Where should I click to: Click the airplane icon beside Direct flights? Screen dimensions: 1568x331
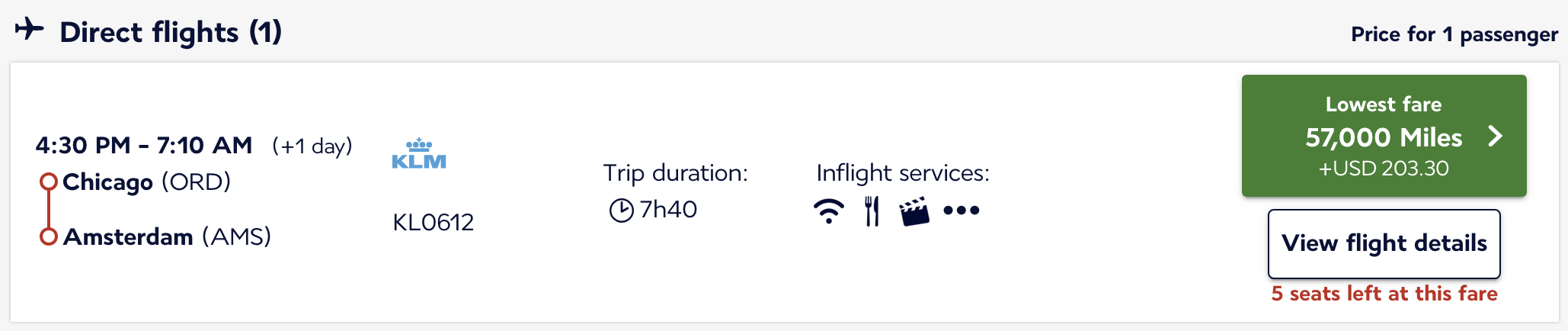click(x=30, y=30)
